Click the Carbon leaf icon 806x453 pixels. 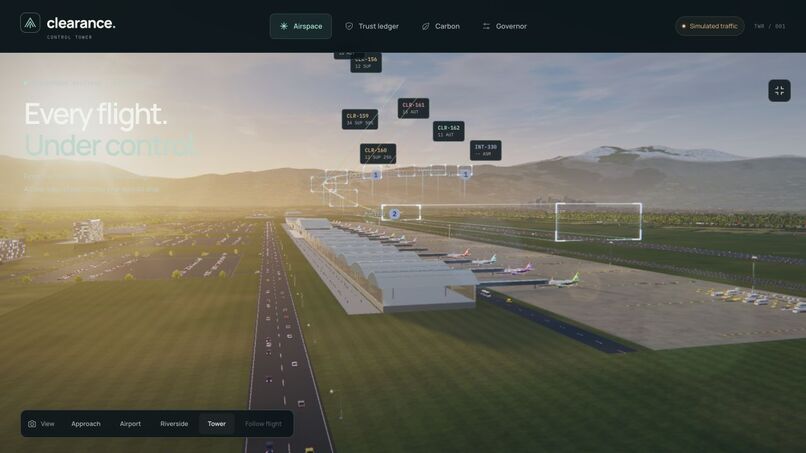click(x=426, y=26)
